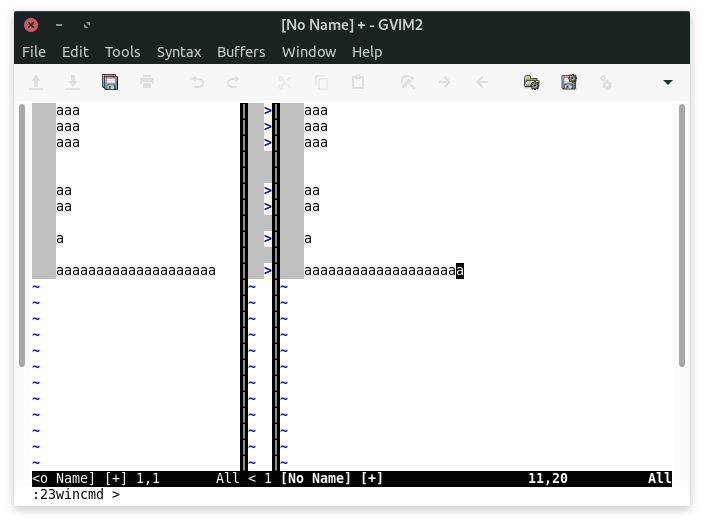Click the ':23wincmd >' command line
This screenshot has height=523, width=704.
click(76, 495)
